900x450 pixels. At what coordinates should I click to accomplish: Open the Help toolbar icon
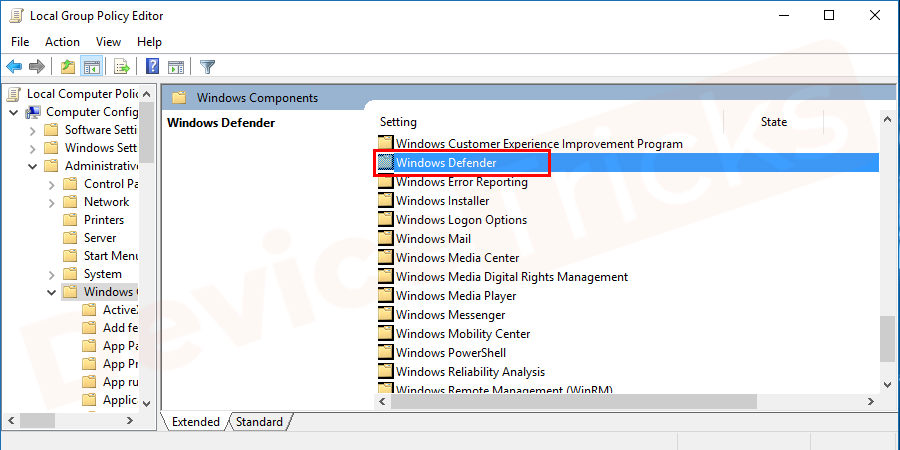[153, 67]
